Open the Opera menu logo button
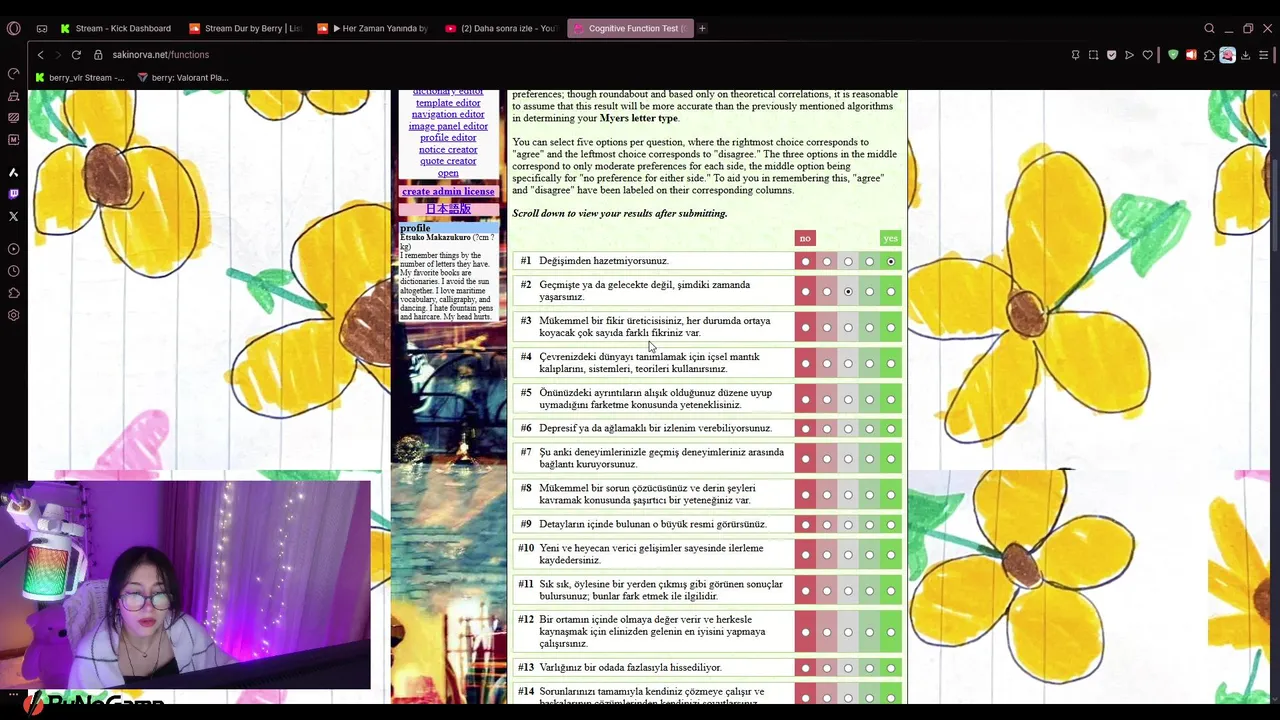Screen dimensions: 1280x720 [13, 28]
